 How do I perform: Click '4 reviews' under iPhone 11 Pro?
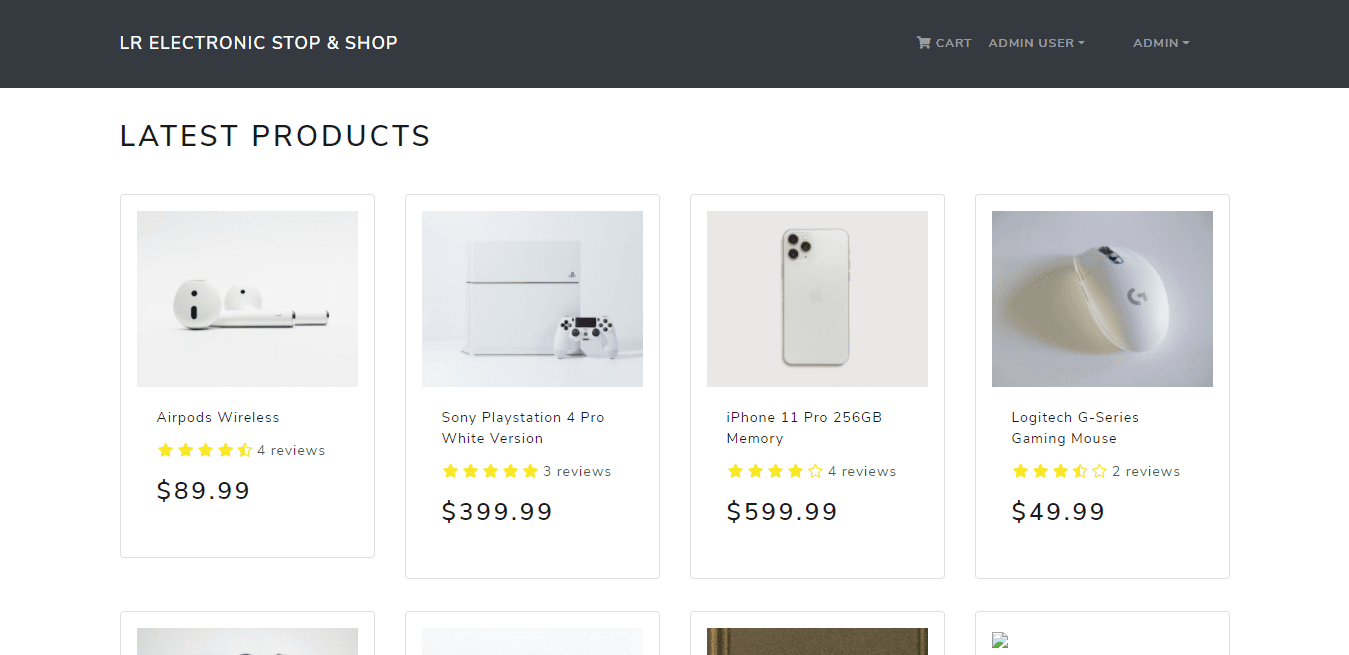(862, 470)
